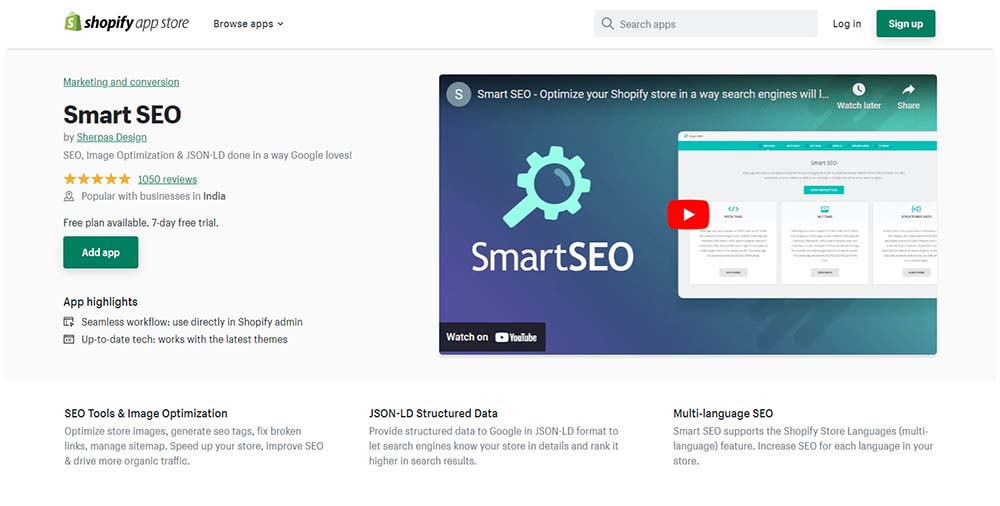The height and width of the screenshot is (506, 1000).
Task: Click the Up-to-date tech highlight icon
Action: (69, 339)
